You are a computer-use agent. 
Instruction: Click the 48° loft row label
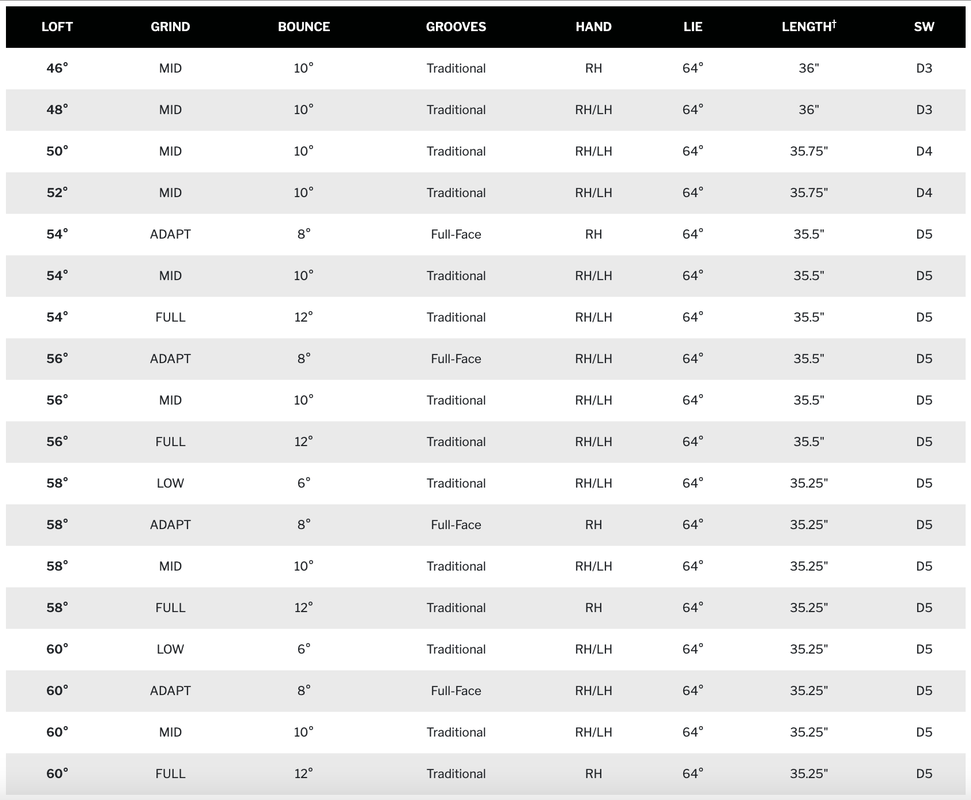click(x=57, y=110)
